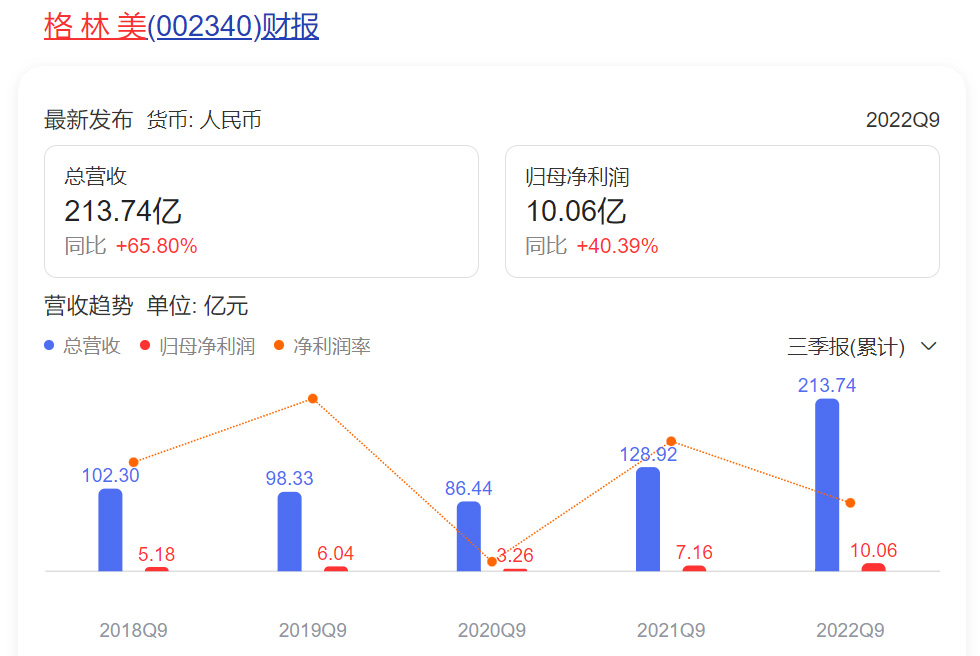
Task: Click the blue 总营收 legend dot
Action: pyautogui.click(x=49, y=345)
